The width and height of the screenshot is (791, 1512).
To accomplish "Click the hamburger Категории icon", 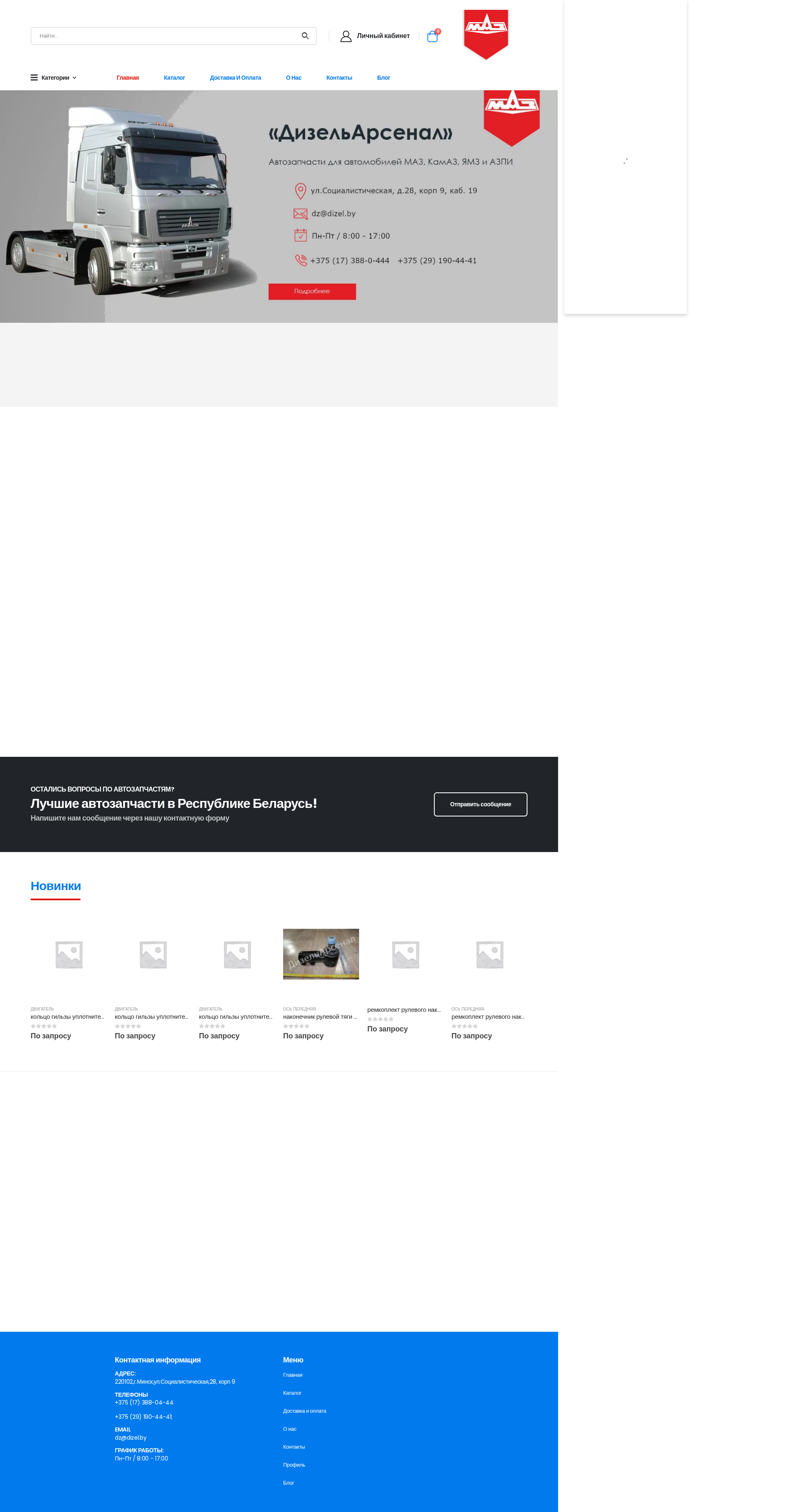I will (x=34, y=78).
